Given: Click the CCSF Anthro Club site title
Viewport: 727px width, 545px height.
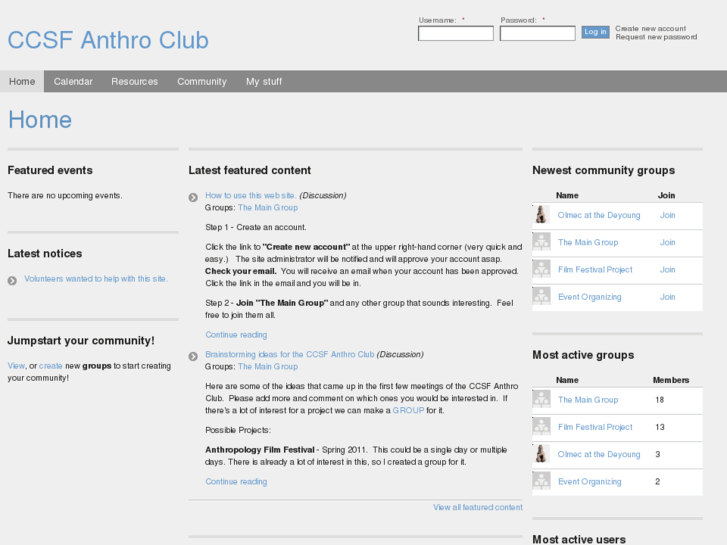Looking at the screenshot, I should [x=108, y=40].
